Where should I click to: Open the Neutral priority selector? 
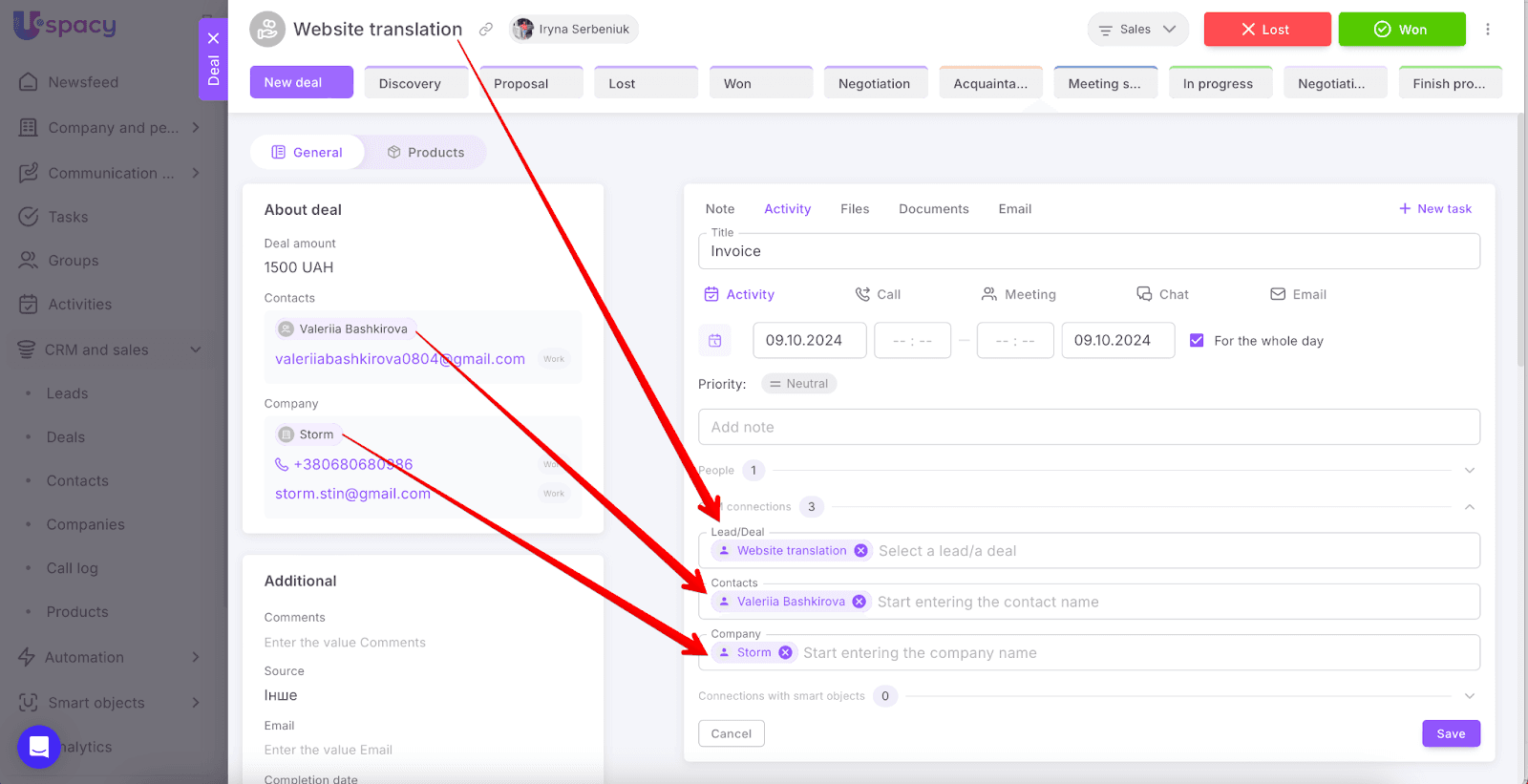(799, 384)
